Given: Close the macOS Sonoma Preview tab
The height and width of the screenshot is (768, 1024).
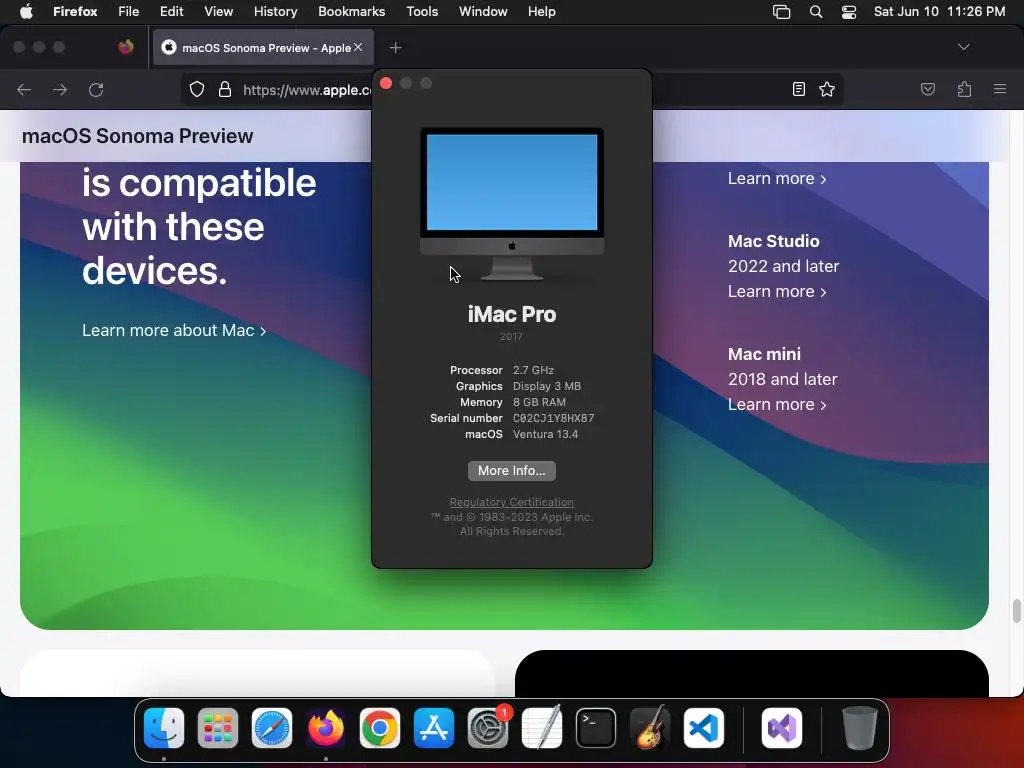Looking at the screenshot, I should [358, 47].
